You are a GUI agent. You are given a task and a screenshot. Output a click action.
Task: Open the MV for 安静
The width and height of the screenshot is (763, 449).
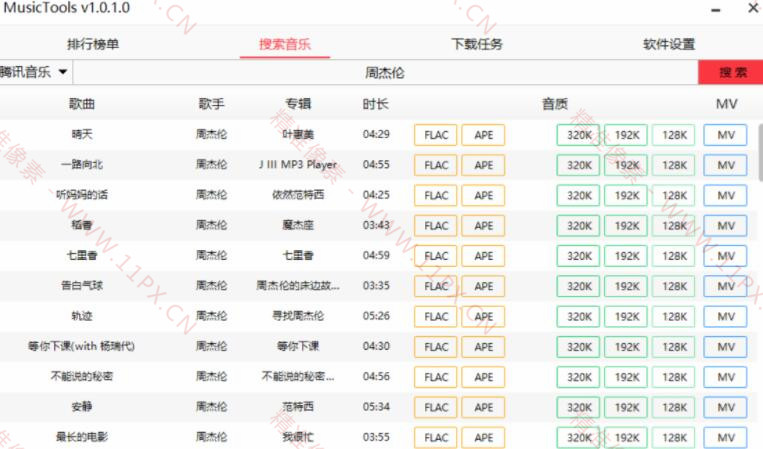click(726, 407)
